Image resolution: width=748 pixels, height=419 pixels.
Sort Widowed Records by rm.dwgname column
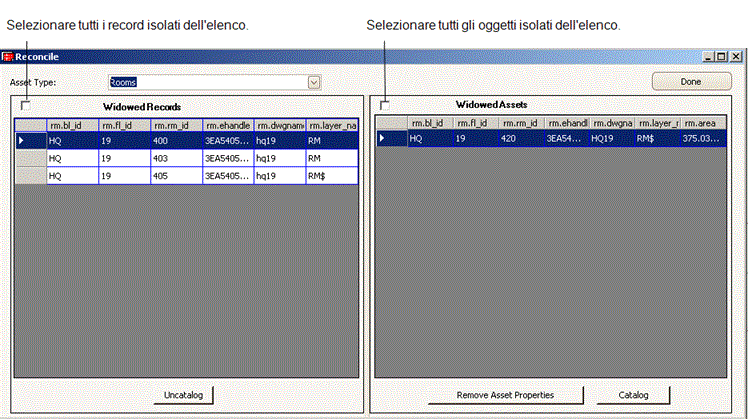280,126
